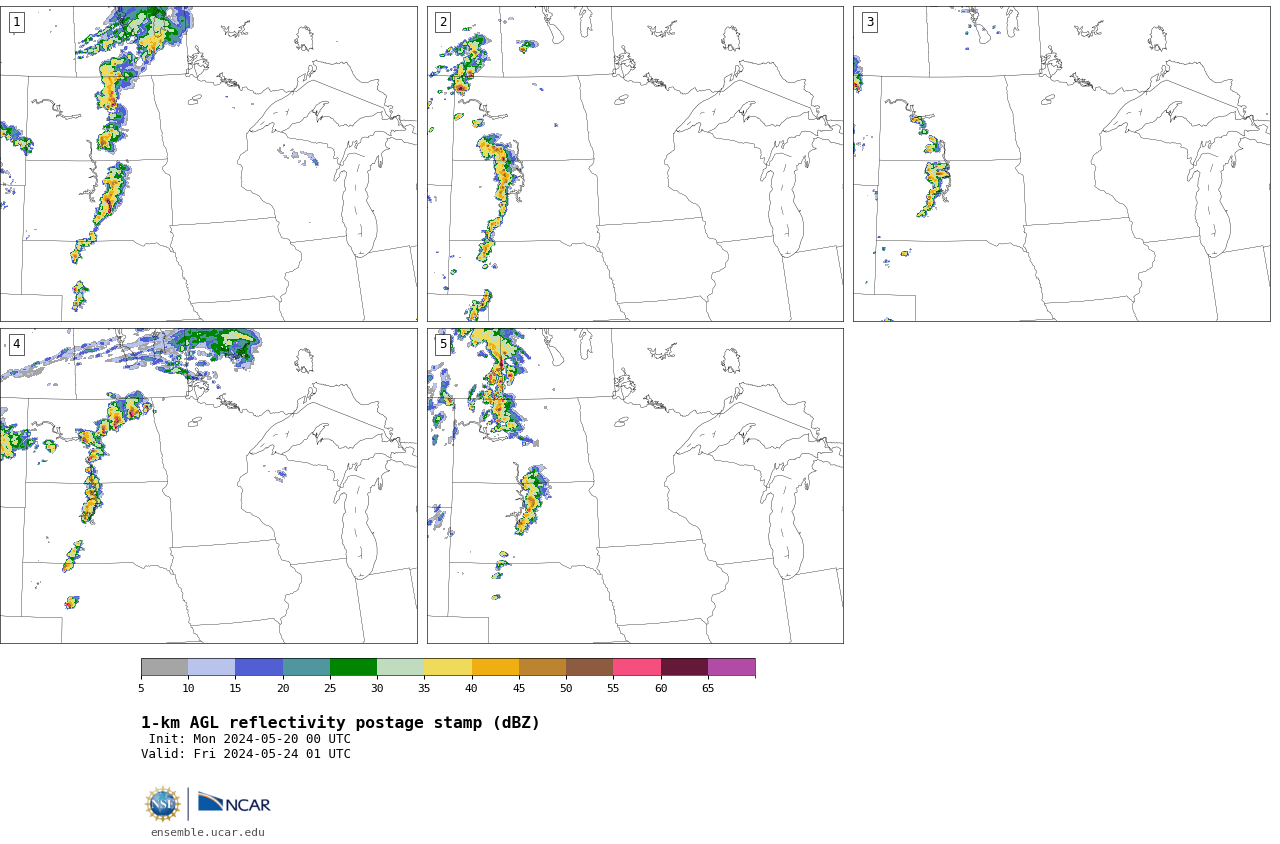Click the purple 65+ dBZ swatch

click(731, 667)
